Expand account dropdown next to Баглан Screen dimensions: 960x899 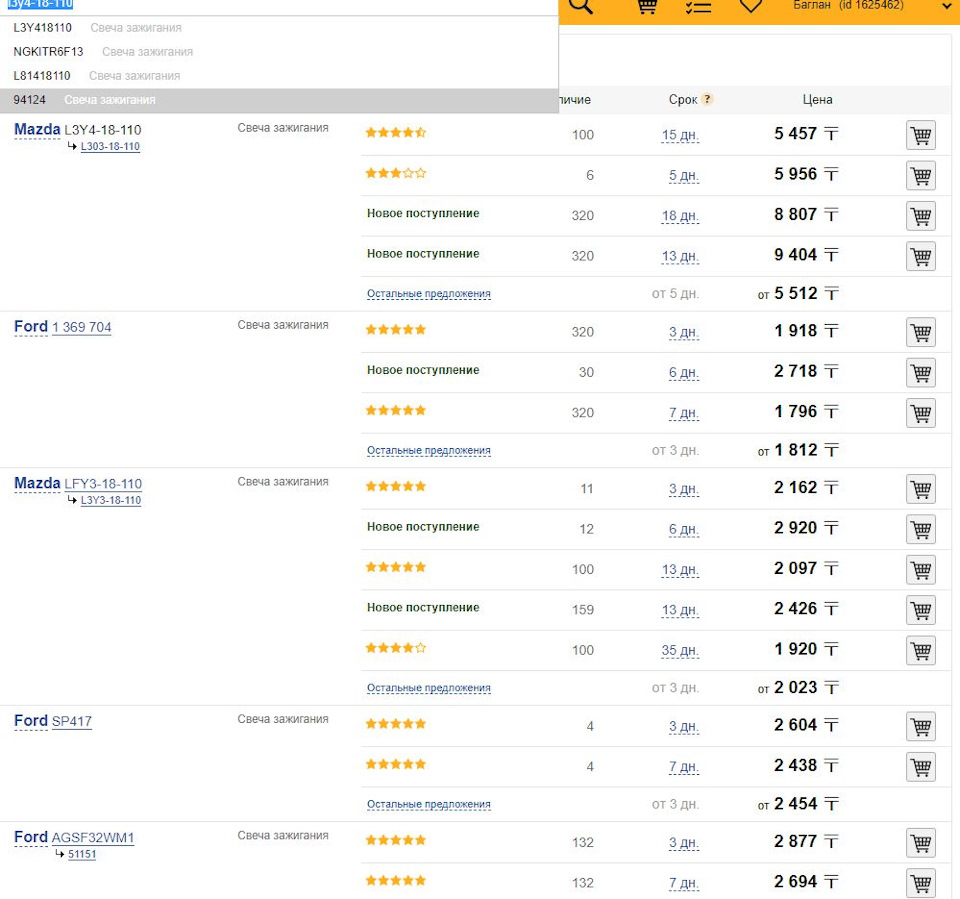946,6
